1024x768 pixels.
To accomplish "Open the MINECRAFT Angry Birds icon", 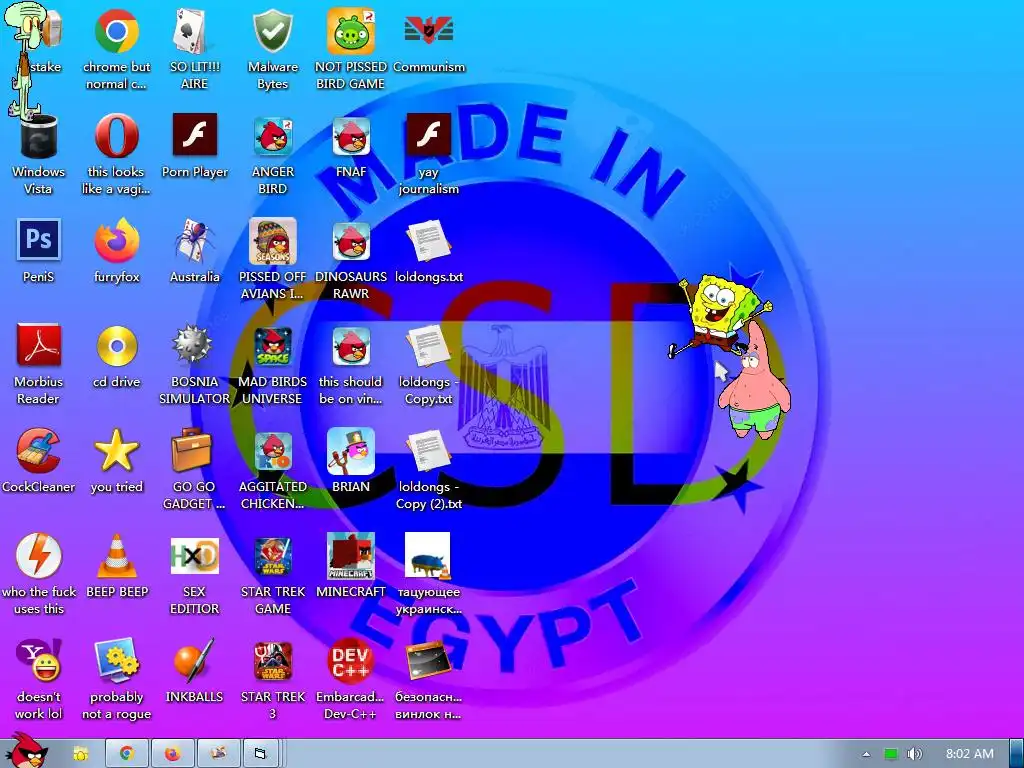I will coord(351,556).
